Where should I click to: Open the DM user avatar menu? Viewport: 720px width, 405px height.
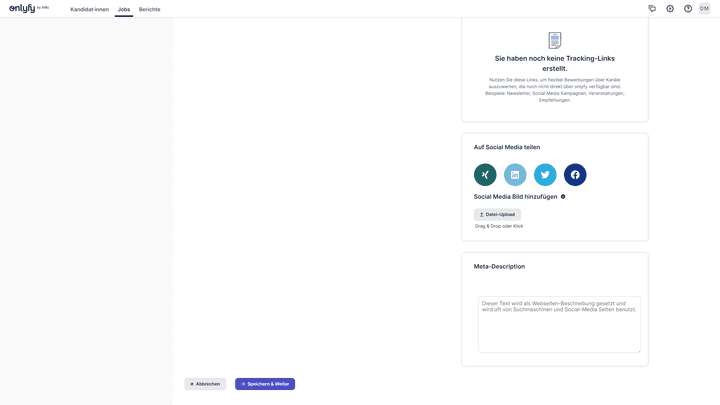(704, 9)
